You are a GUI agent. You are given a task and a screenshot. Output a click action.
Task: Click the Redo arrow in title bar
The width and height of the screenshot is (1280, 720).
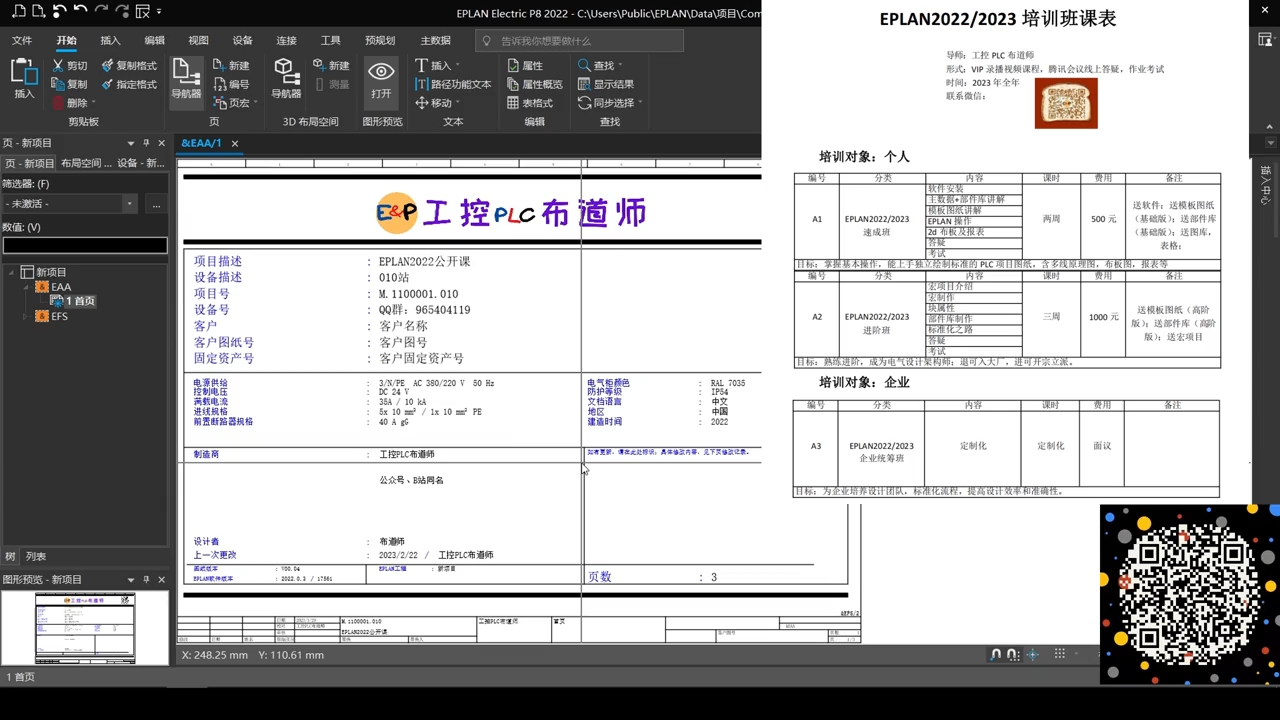pos(101,12)
